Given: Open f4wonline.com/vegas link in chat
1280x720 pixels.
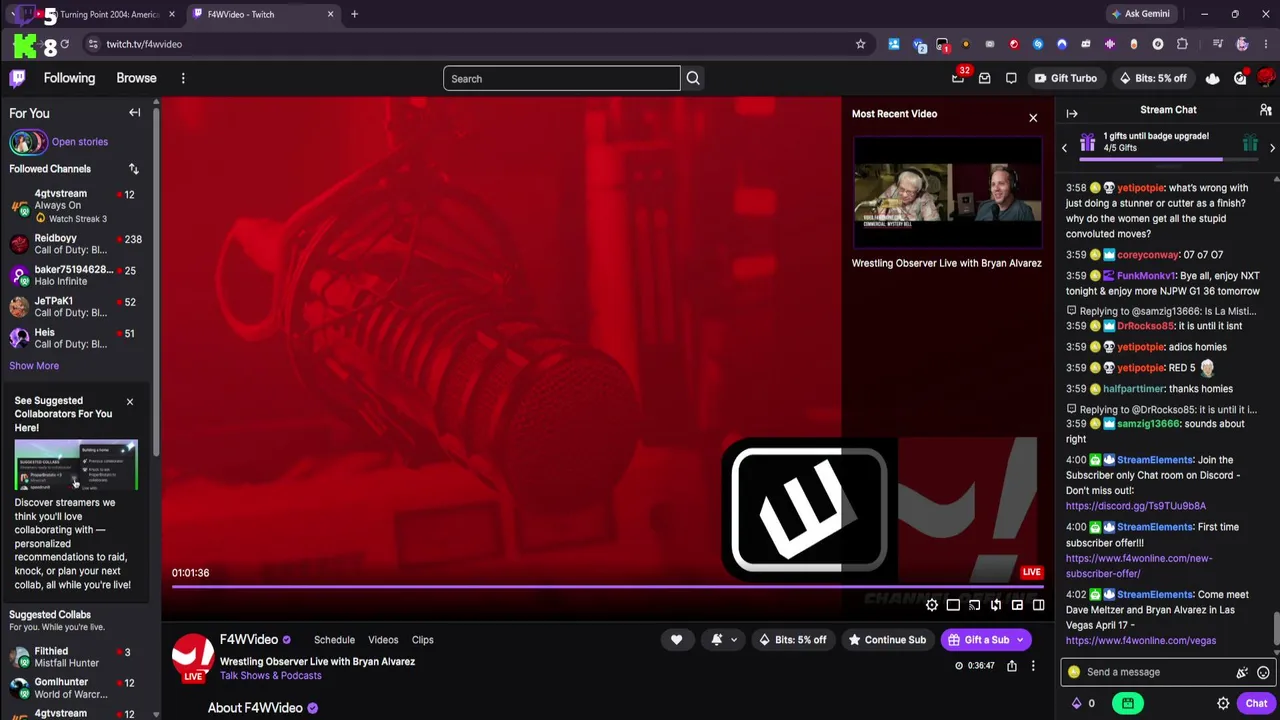Looking at the screenshot, I should [x=1141, y=641].
